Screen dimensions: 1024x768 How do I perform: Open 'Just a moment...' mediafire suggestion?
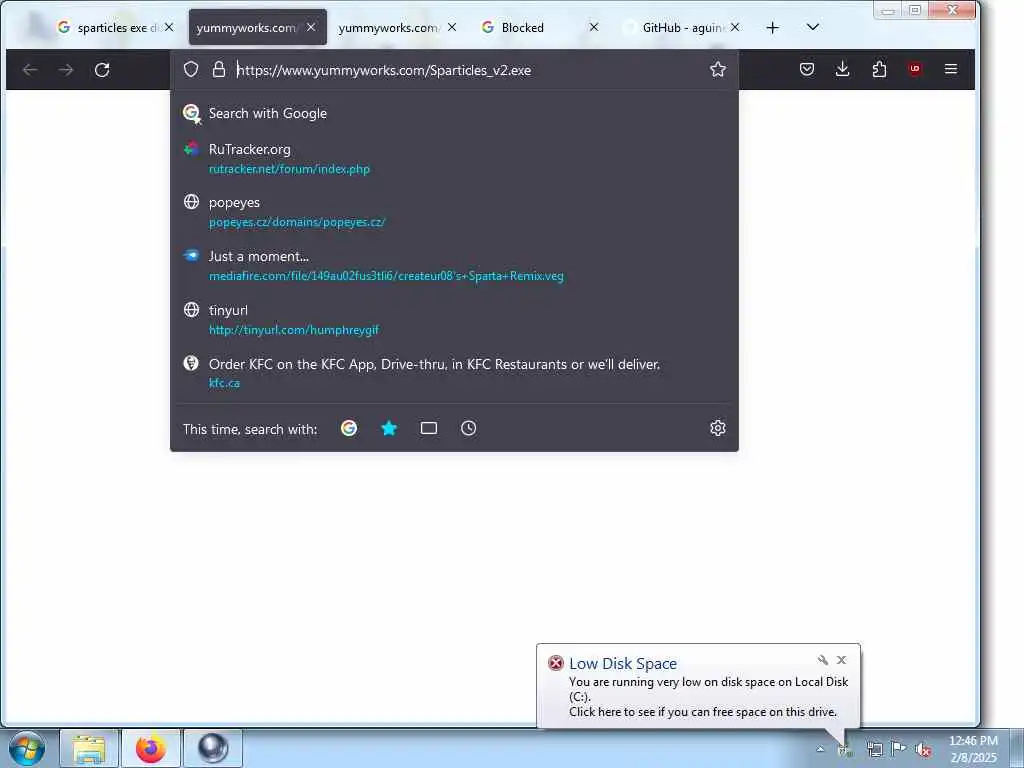[x=454, y=266]
